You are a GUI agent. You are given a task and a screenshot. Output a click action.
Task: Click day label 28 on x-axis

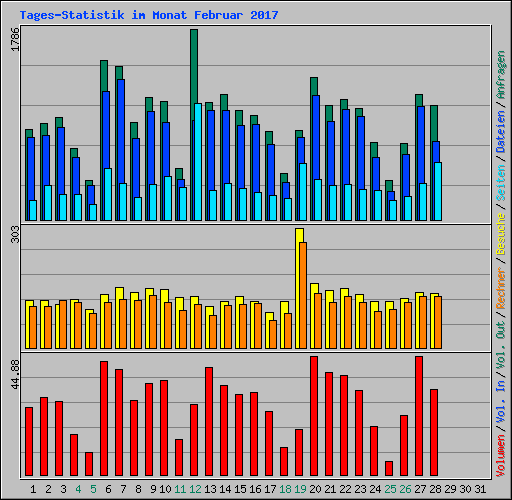pos(435,489)
